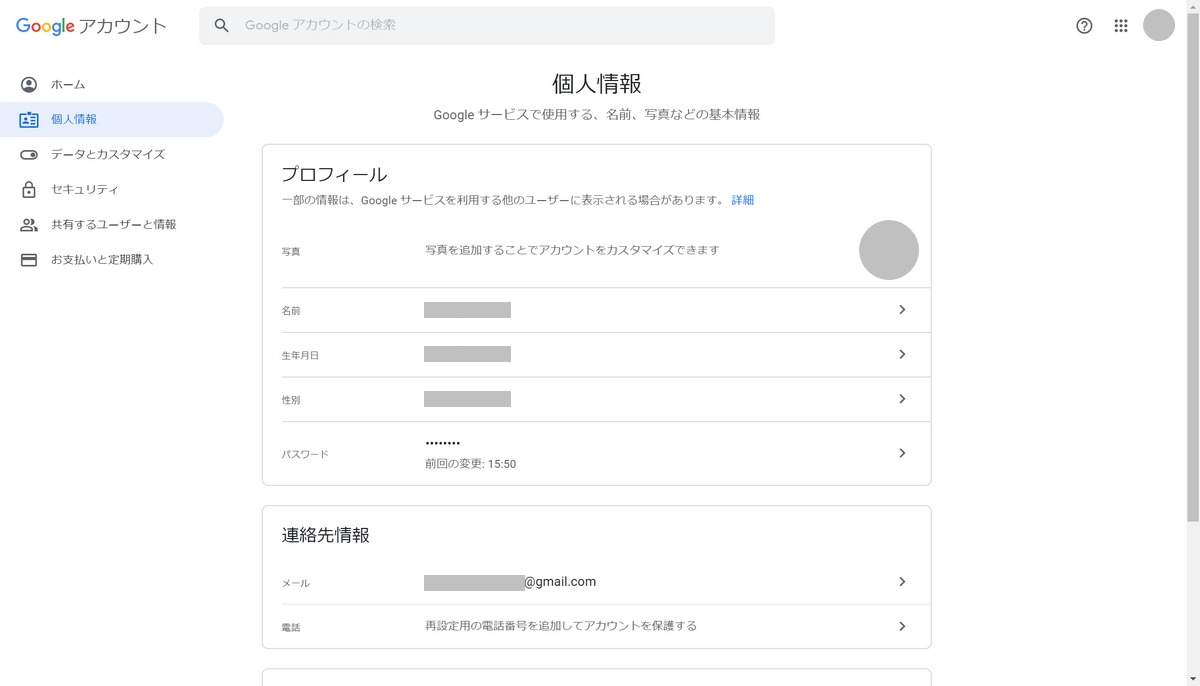Viewport: 1200px width, 686px height.
Task: Expand the 性別 row chevron
Action: 902,399
